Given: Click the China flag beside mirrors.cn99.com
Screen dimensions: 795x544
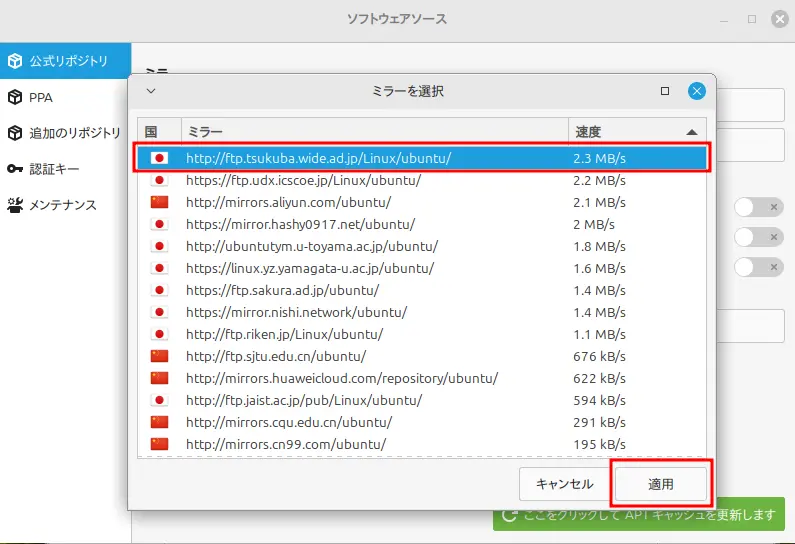Looking at the screenshot, I should click(159, 444).
